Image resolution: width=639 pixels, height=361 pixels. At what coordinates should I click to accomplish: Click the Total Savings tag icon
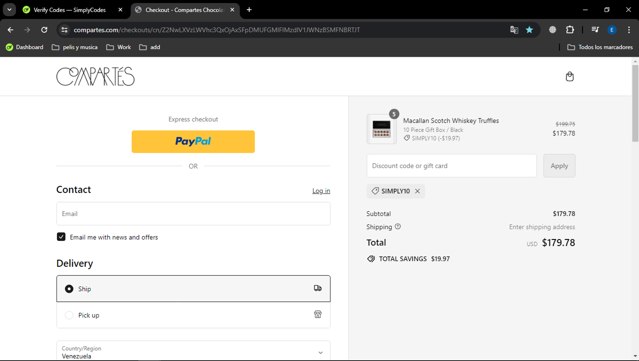click(x=371, y=259)
